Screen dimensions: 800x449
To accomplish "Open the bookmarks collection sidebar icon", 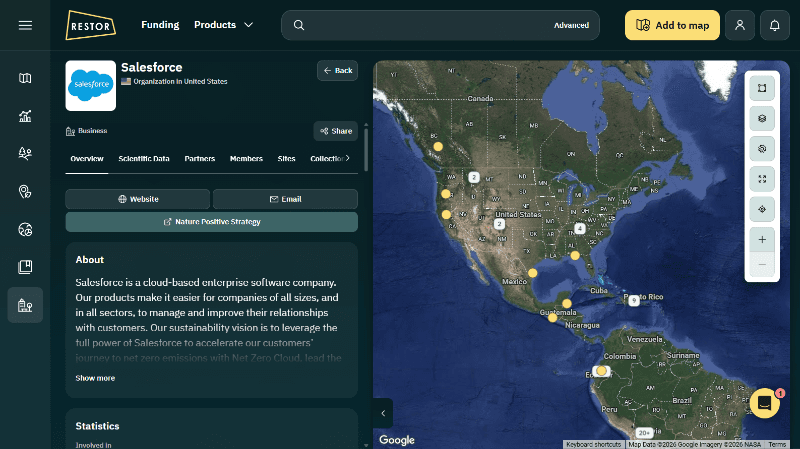I will (x=25, y=267).
